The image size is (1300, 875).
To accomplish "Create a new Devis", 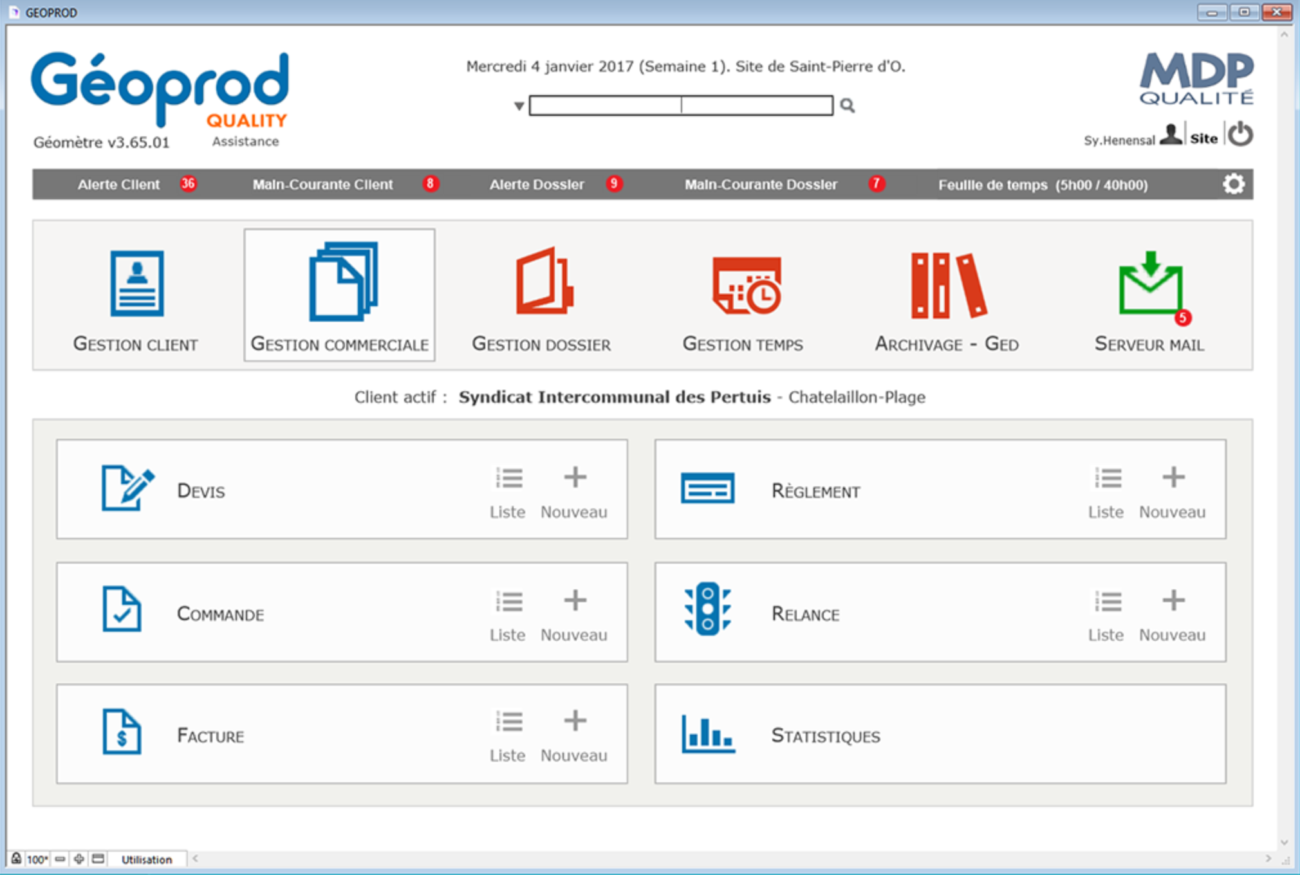I will tap(574, 492).
